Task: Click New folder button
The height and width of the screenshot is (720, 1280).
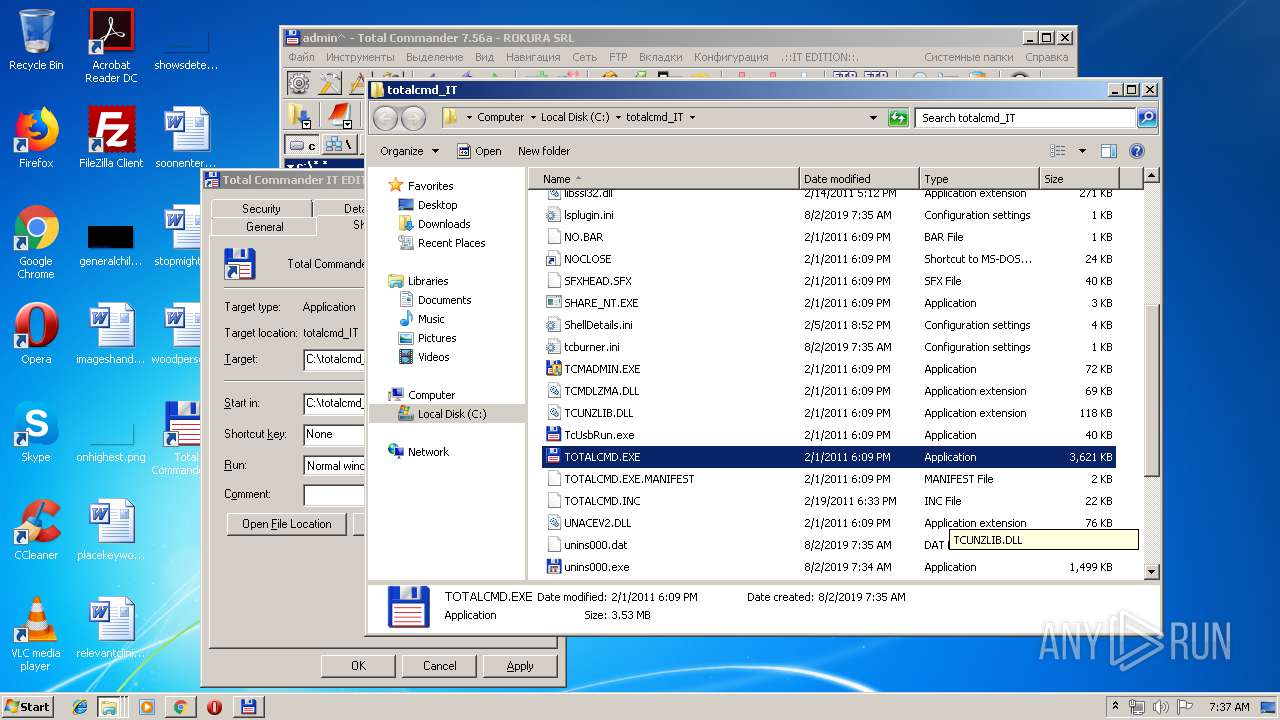Action: tap(544, 151)
